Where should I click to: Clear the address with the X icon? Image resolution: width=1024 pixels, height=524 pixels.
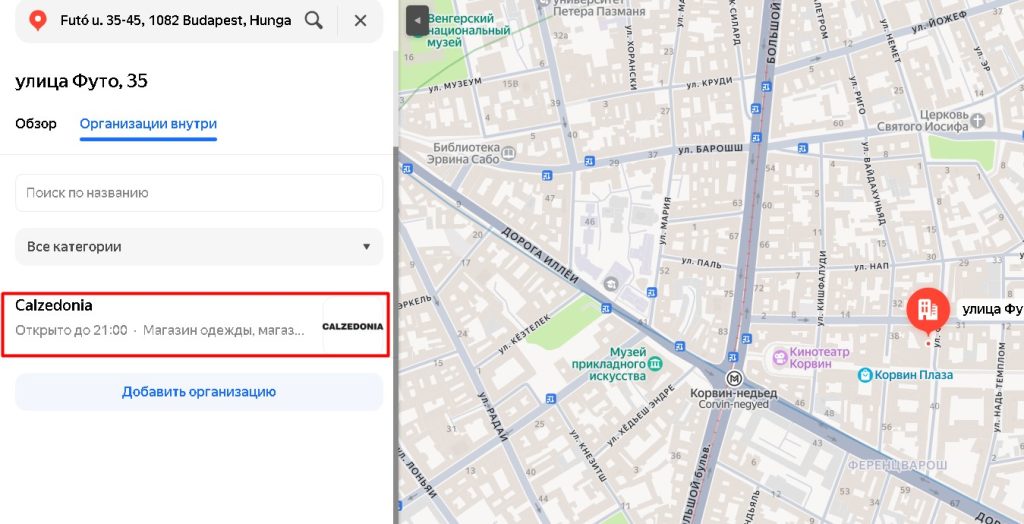360,20
